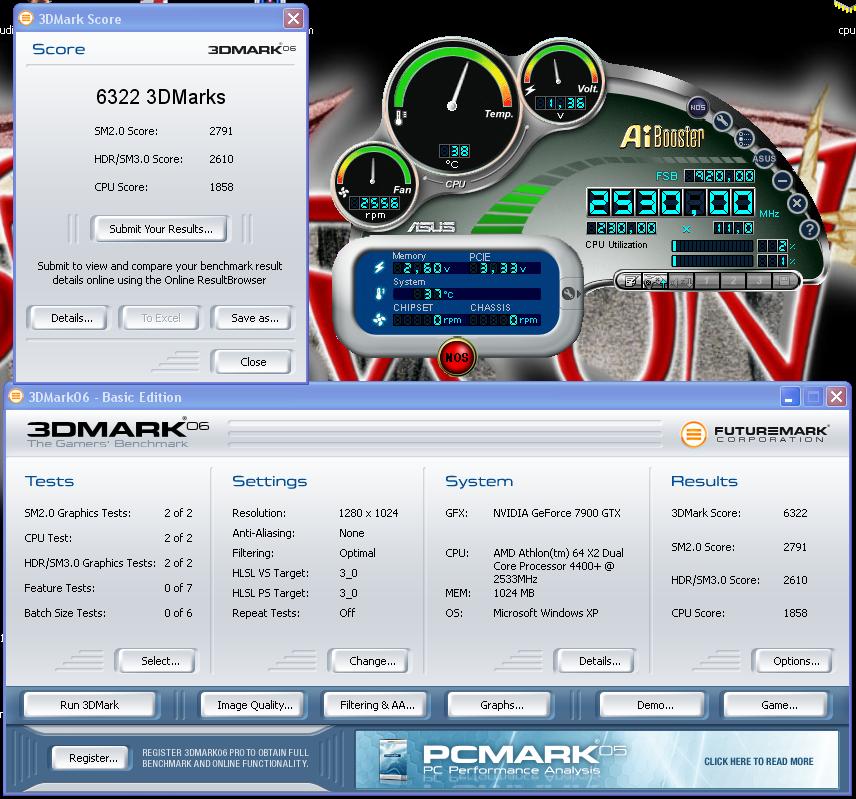Click the To Excel button
This screenshot has height=799, width=856.
click(x=160, y=318)
